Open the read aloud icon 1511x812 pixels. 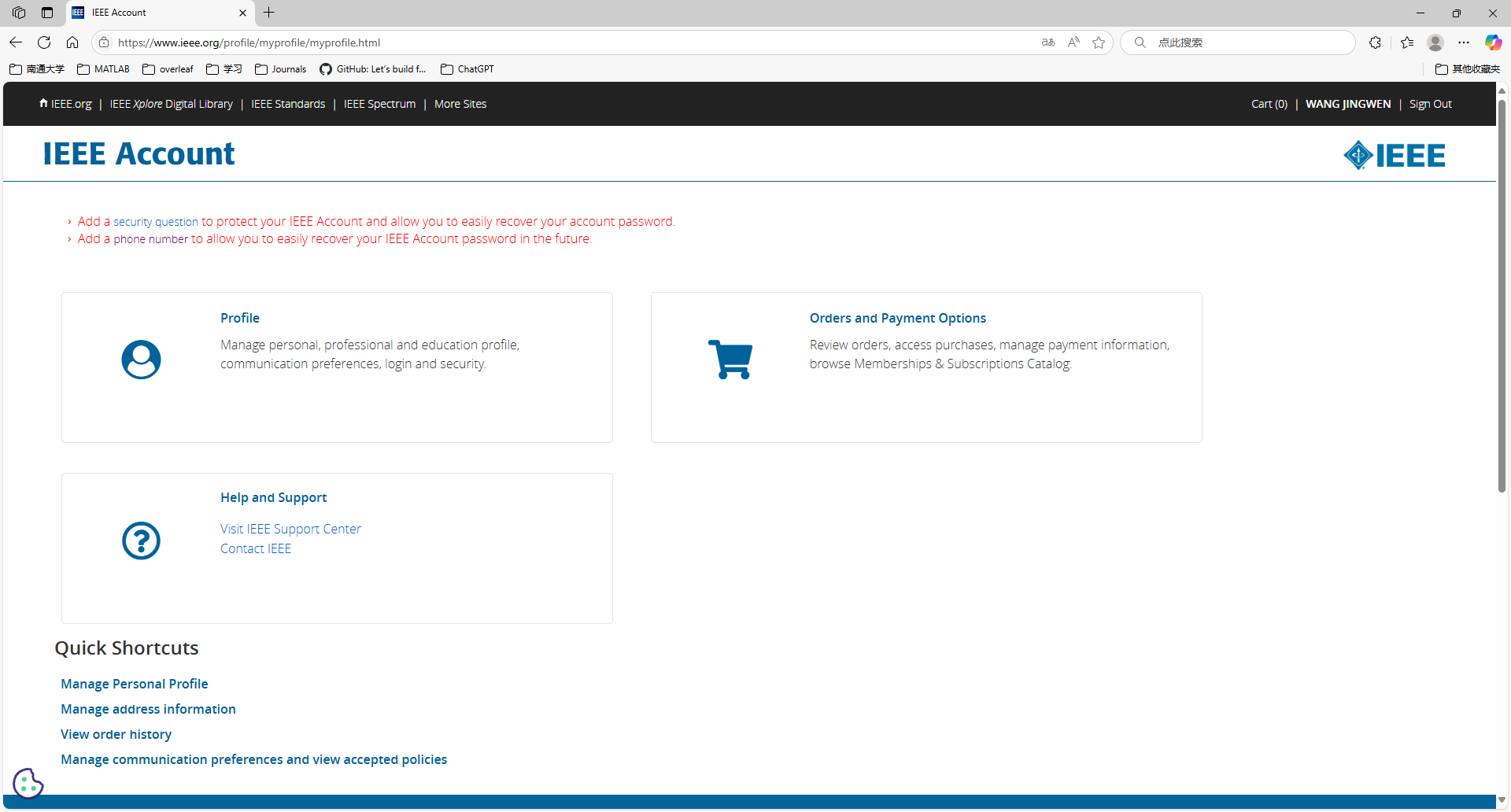tap(1073, 42)
